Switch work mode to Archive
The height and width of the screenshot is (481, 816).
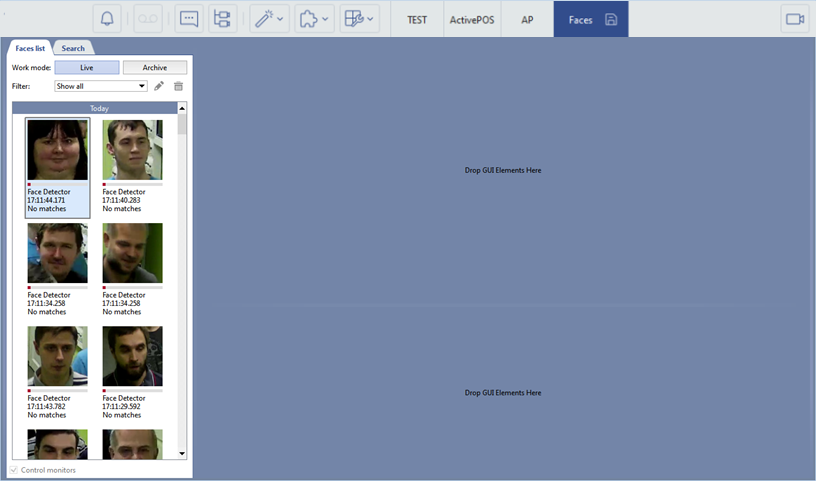154,67
